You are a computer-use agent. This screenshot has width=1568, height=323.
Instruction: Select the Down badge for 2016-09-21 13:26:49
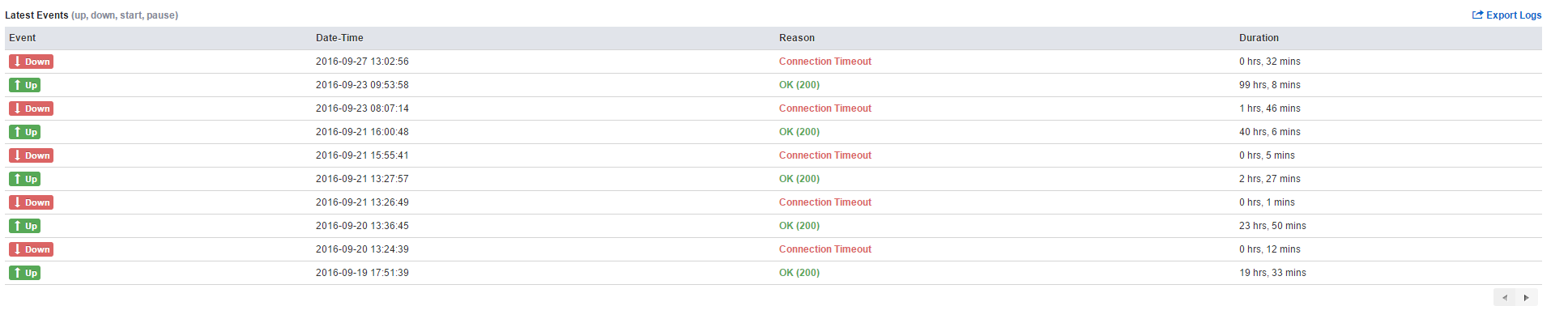32,202
